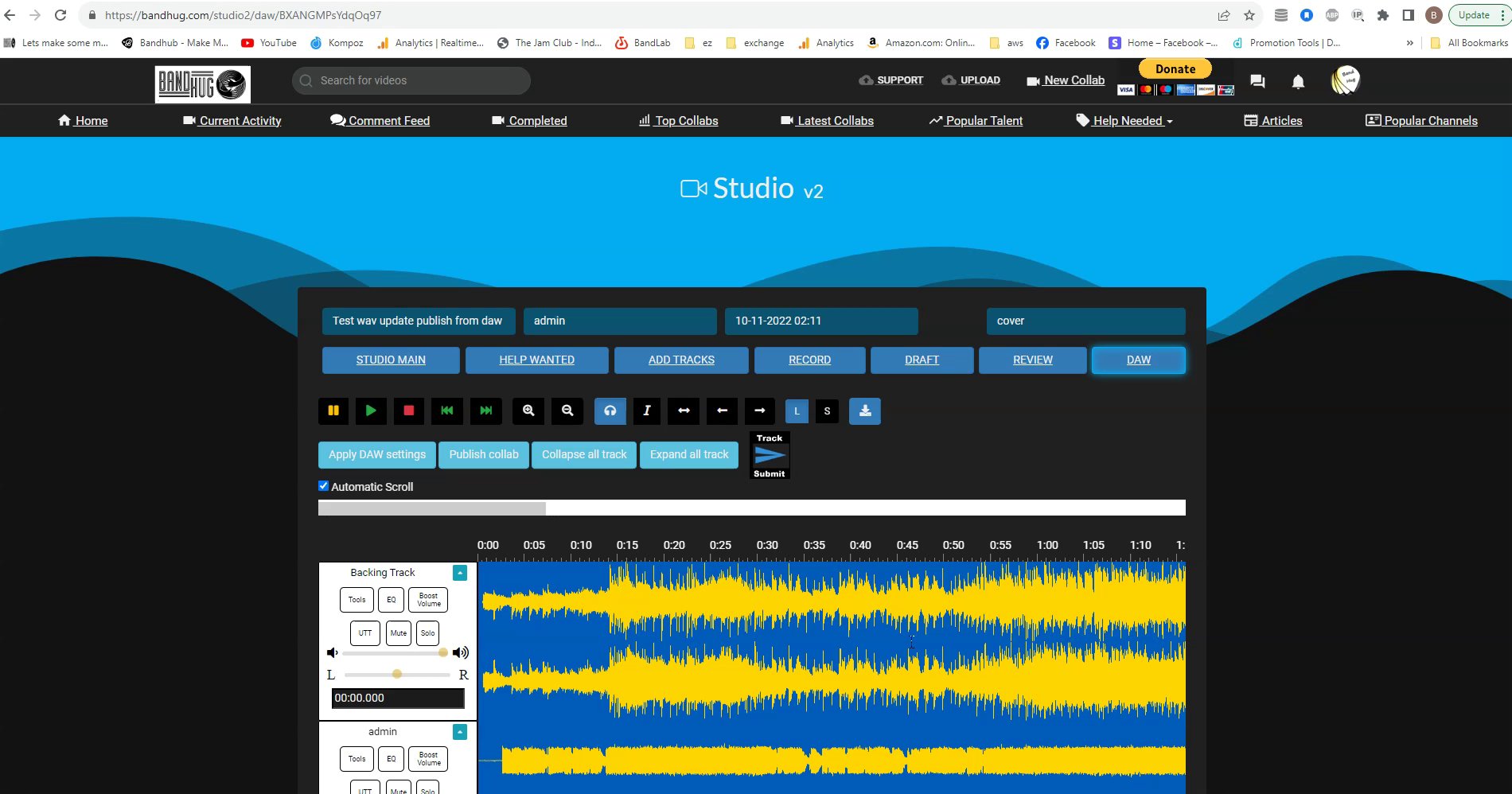Image resolution: width=1512 pixels, height=794 pixels.
Task: Open Top Collabs in navigation
Action: tap(678, 121)
